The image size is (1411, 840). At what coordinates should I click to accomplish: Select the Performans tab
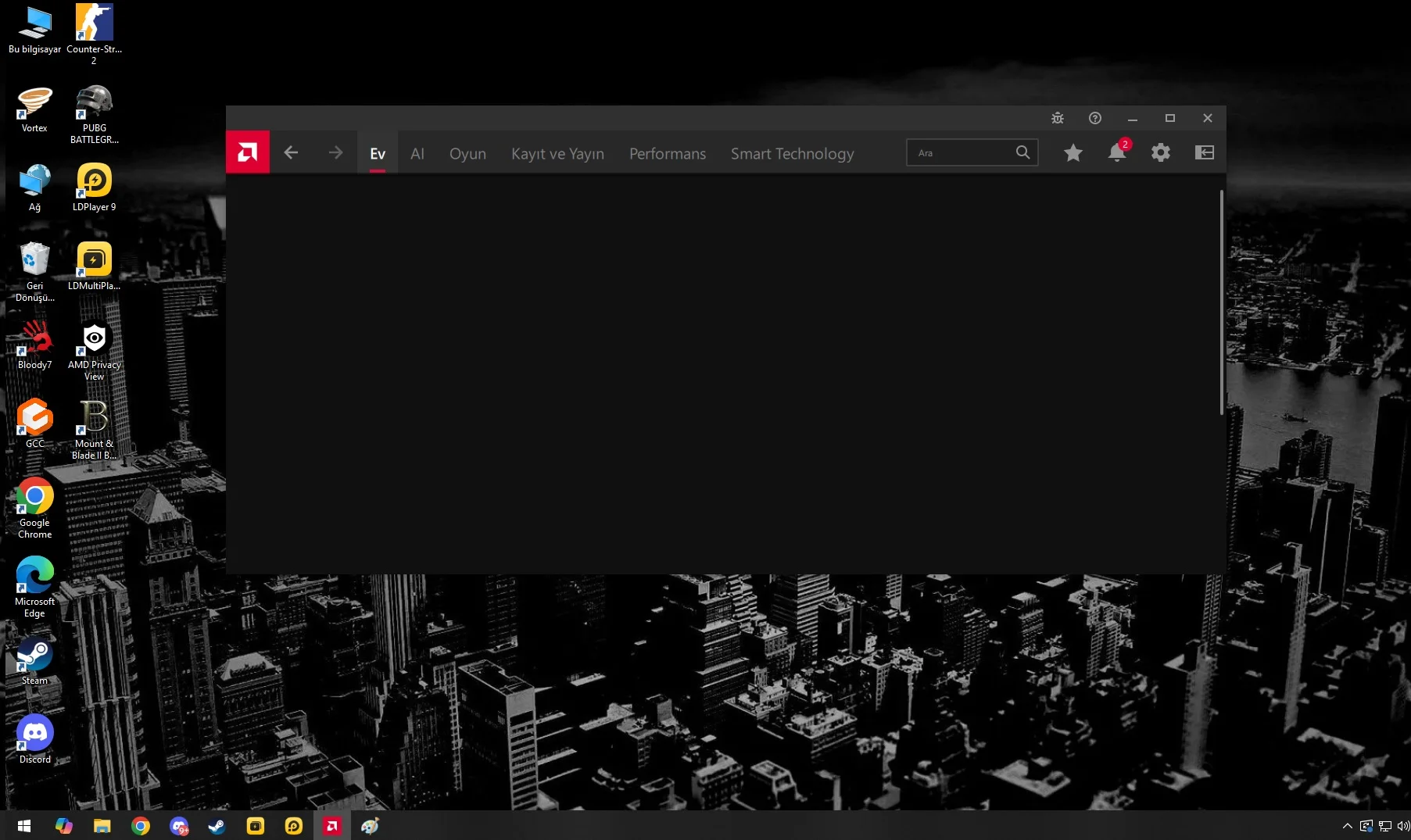point(668,153)
